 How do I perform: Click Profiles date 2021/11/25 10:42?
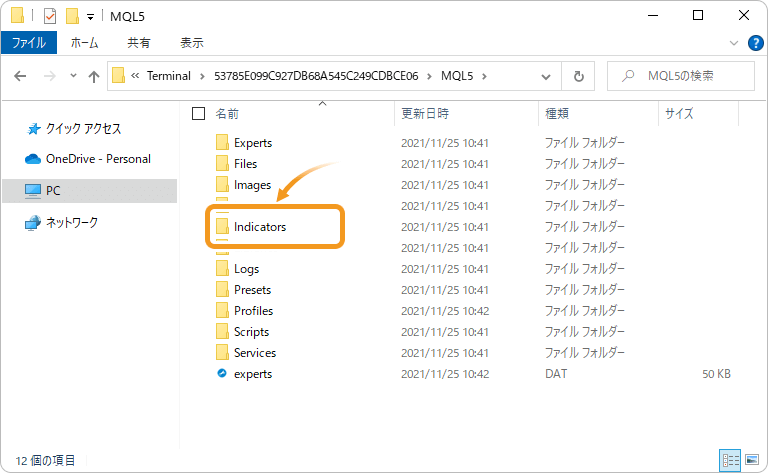(x=445, y=311)
